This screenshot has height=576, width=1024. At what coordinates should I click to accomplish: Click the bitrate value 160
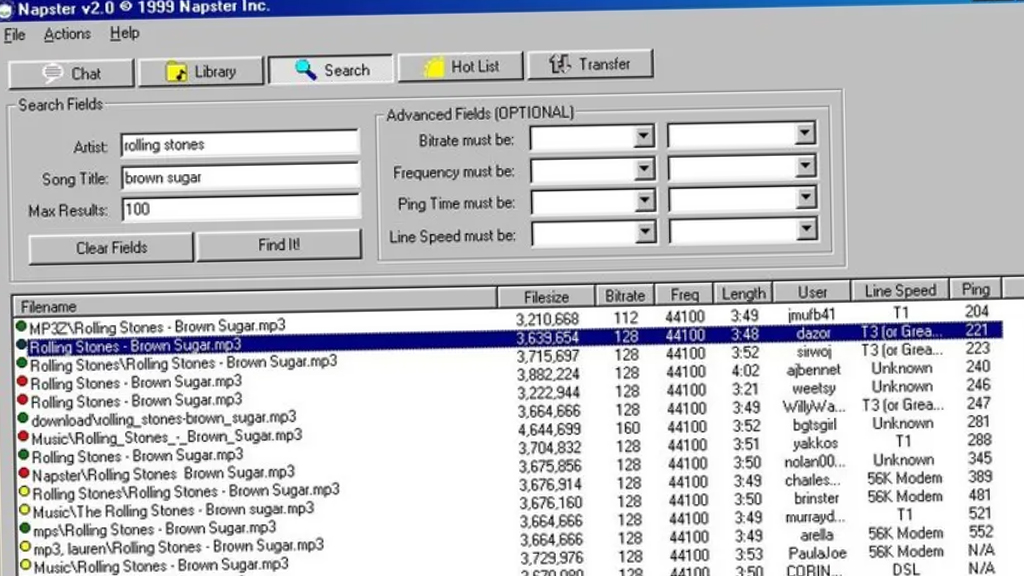tap(628, 428)
